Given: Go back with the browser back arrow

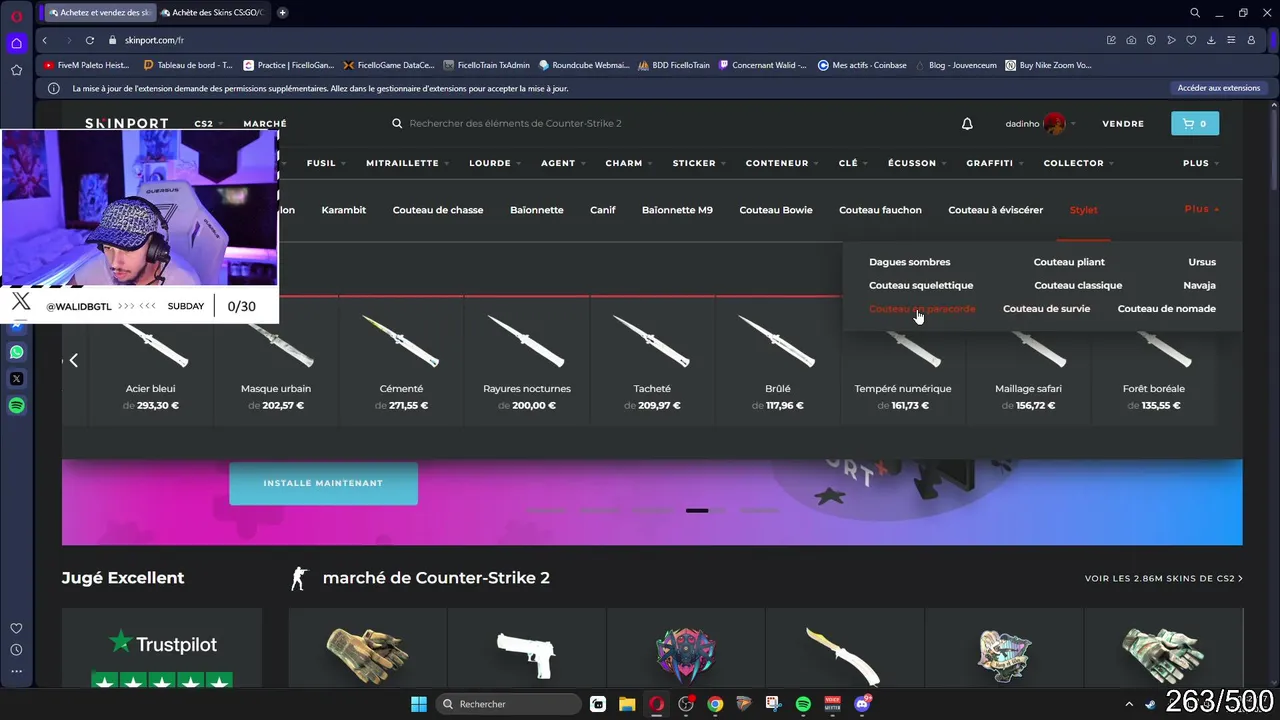Looking at the screenshot, I should tap(45, 40).
